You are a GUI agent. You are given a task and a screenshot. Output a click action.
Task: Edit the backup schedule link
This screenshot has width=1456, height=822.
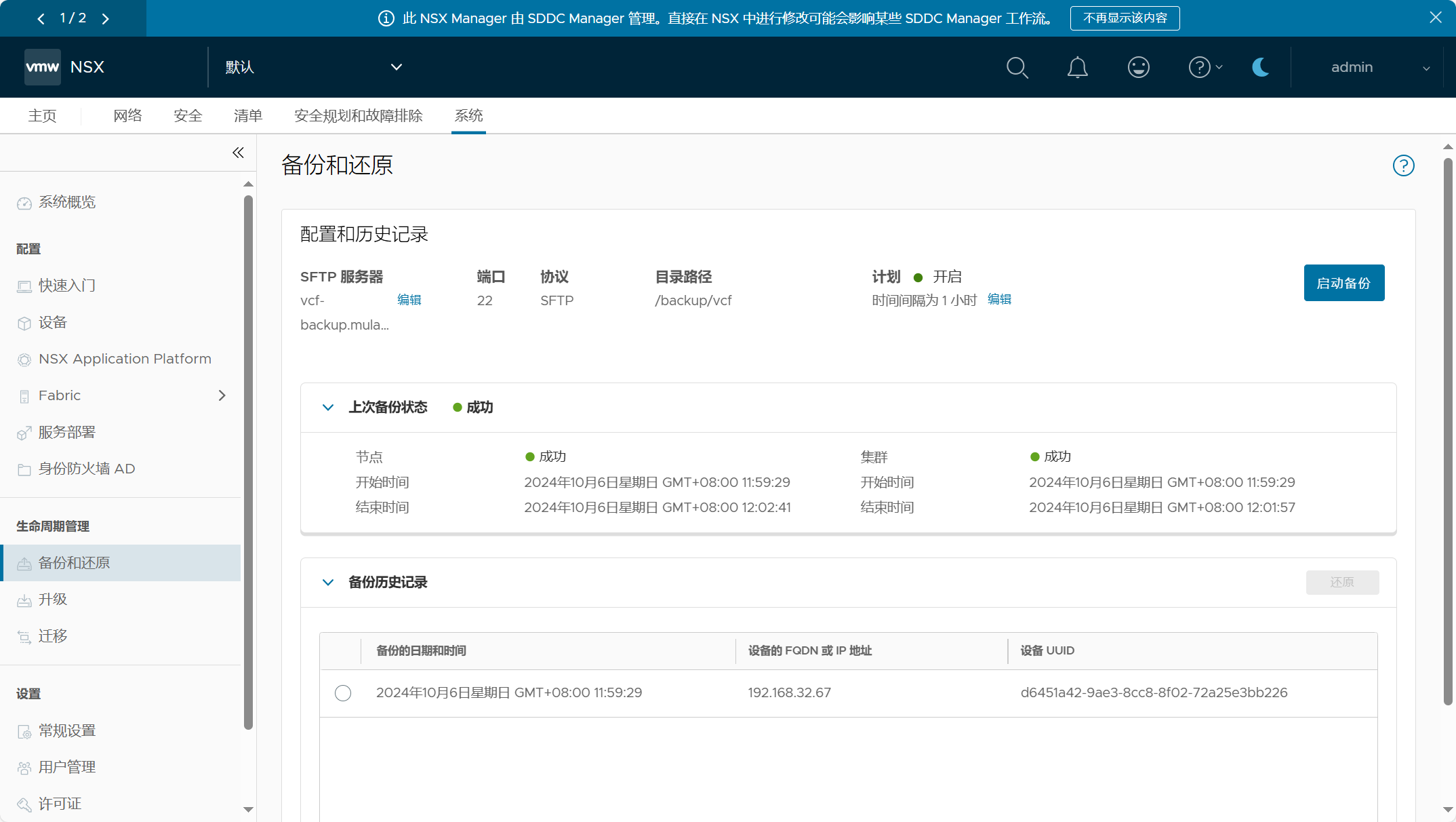click(x=999, y=299)
